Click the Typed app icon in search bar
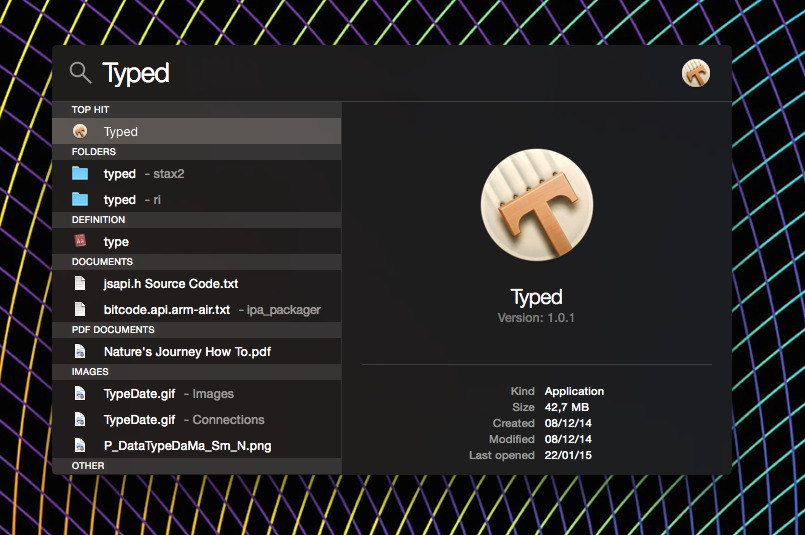 point(695,73)
